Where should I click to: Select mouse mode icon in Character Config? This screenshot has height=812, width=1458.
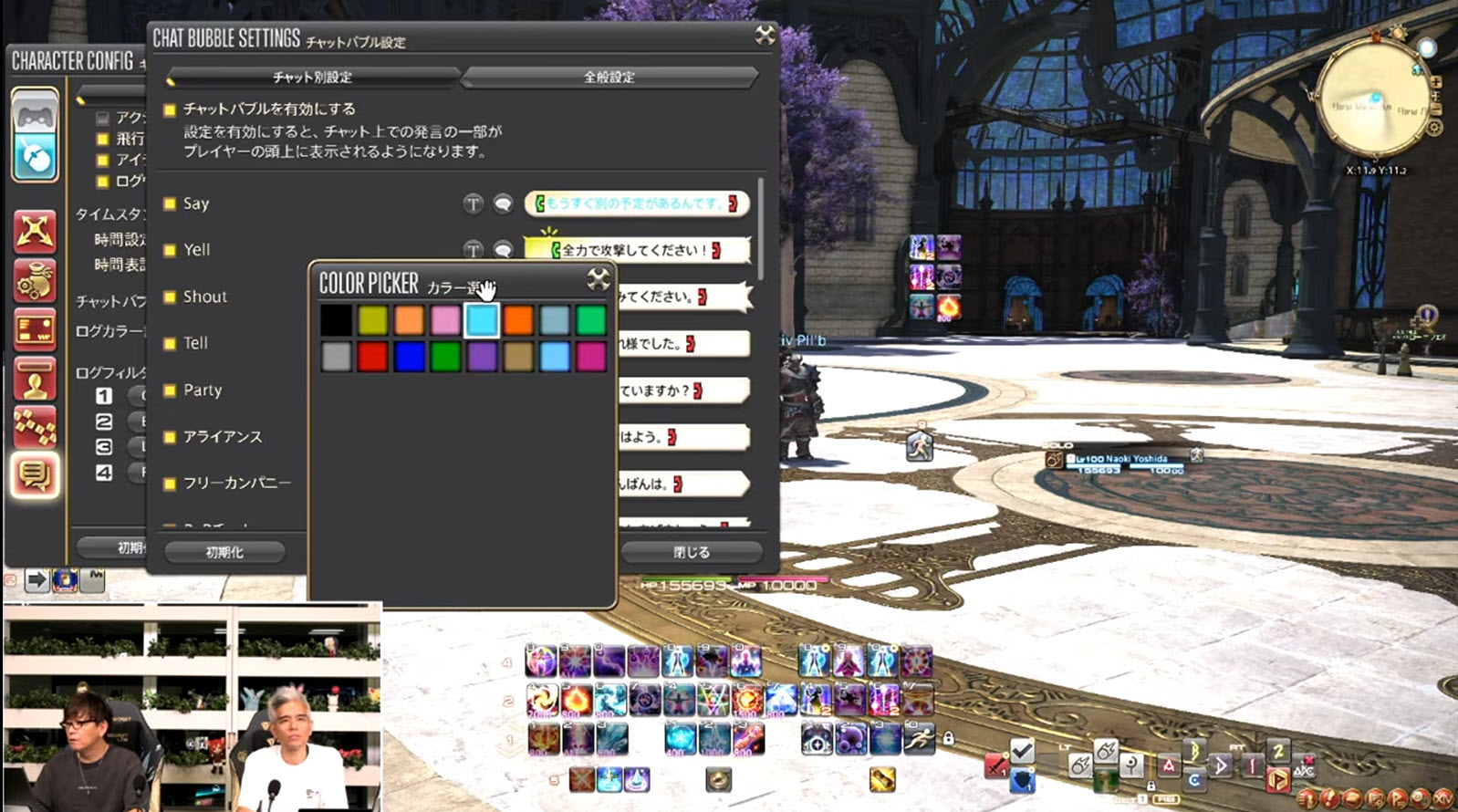click(36, 158)
